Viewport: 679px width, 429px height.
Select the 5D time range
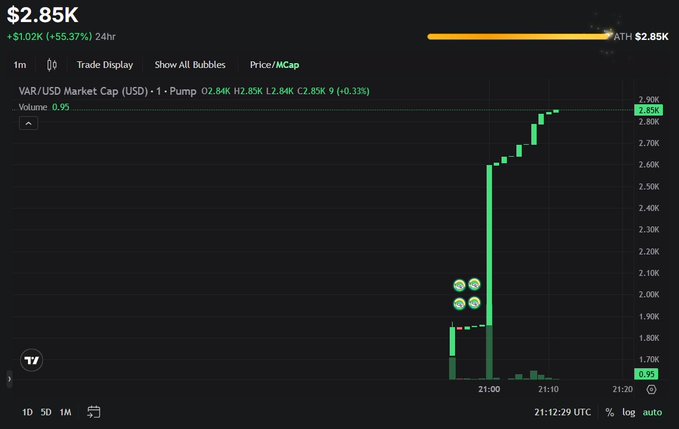point(46,412)
